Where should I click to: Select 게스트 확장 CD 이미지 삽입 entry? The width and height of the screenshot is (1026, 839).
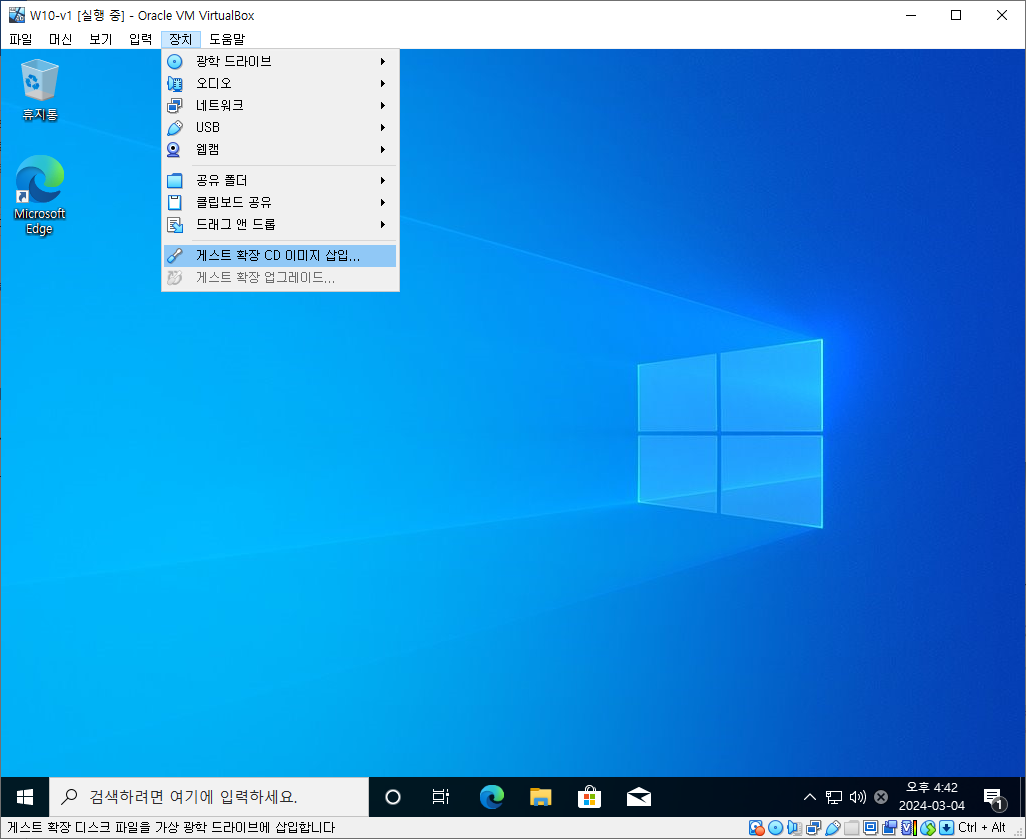[280, 256]
